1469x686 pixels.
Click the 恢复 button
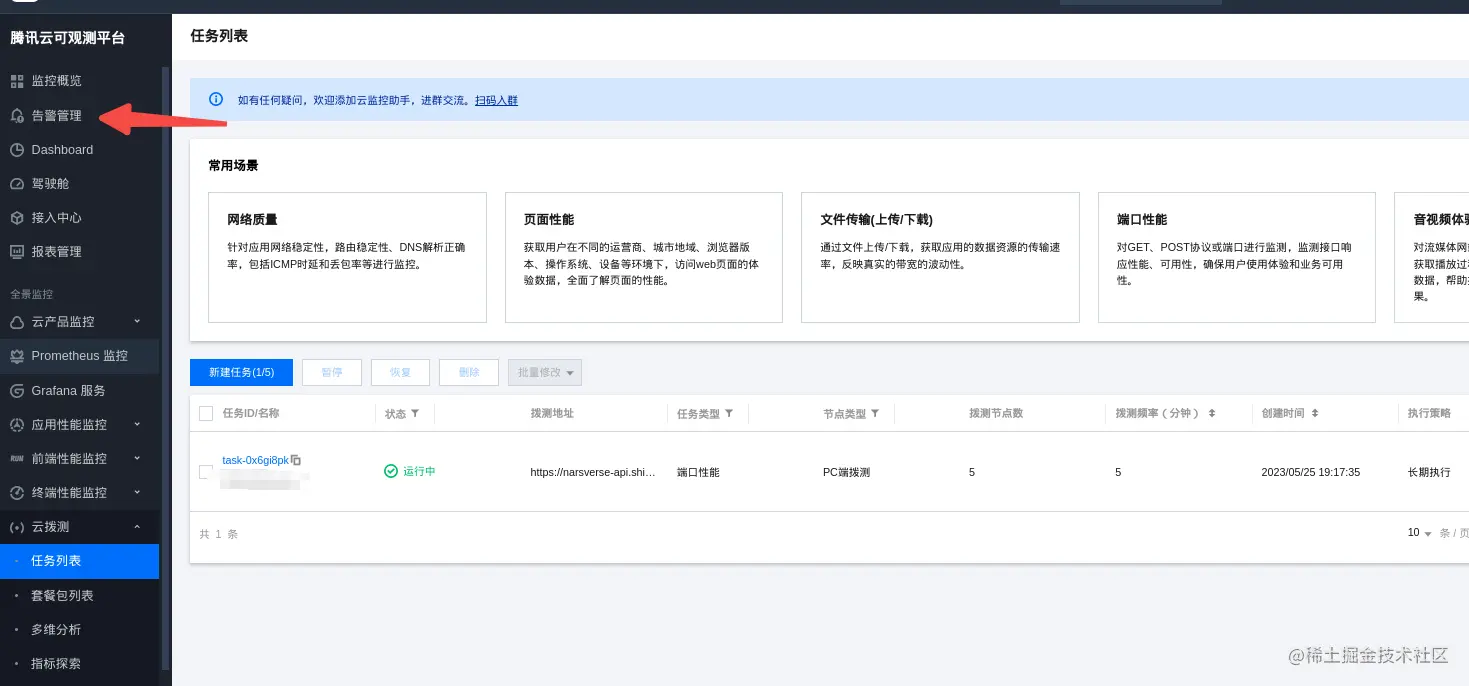pyautogui.click(x=400, y=372)
